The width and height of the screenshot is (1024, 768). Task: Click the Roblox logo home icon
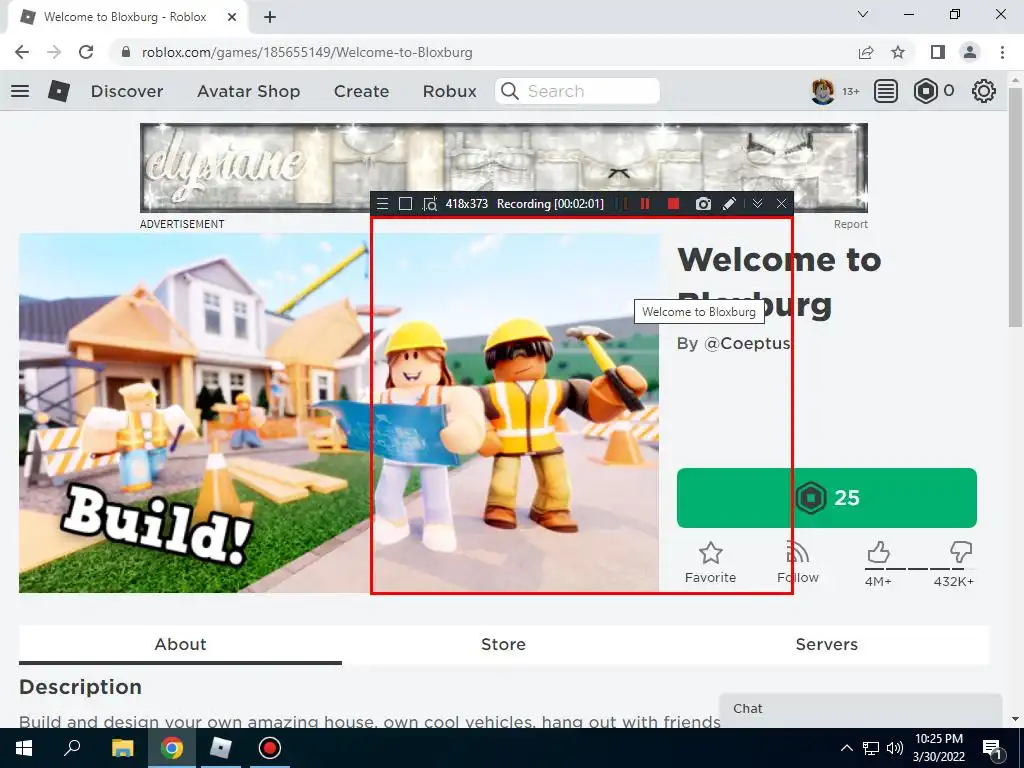[59, 91]
